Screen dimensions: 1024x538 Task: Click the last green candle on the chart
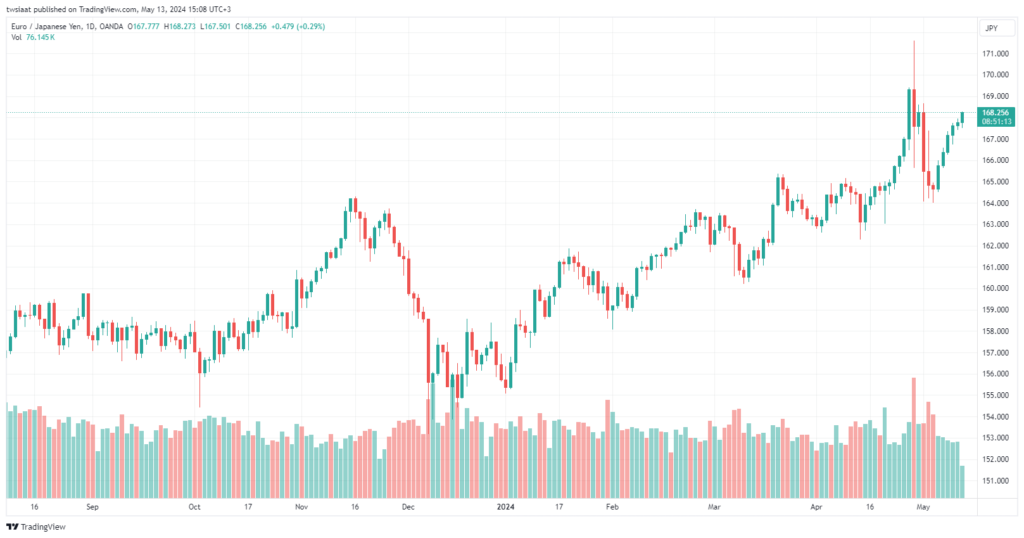point(962,118)
